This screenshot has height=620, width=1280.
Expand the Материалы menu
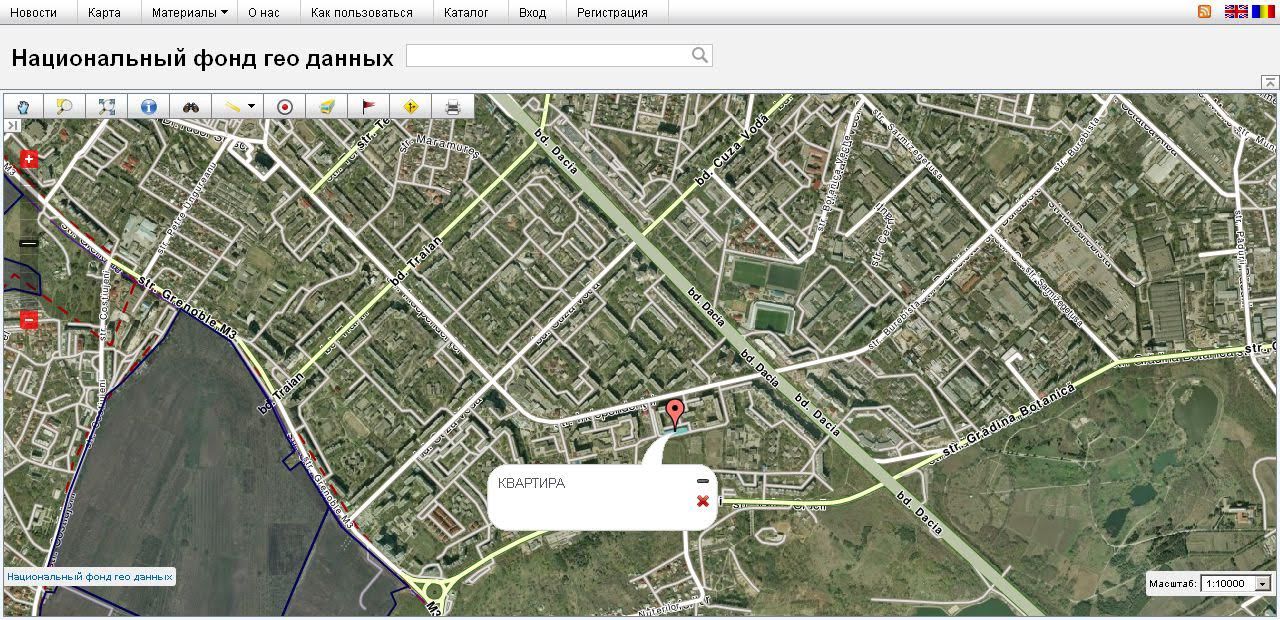[189, 13]
